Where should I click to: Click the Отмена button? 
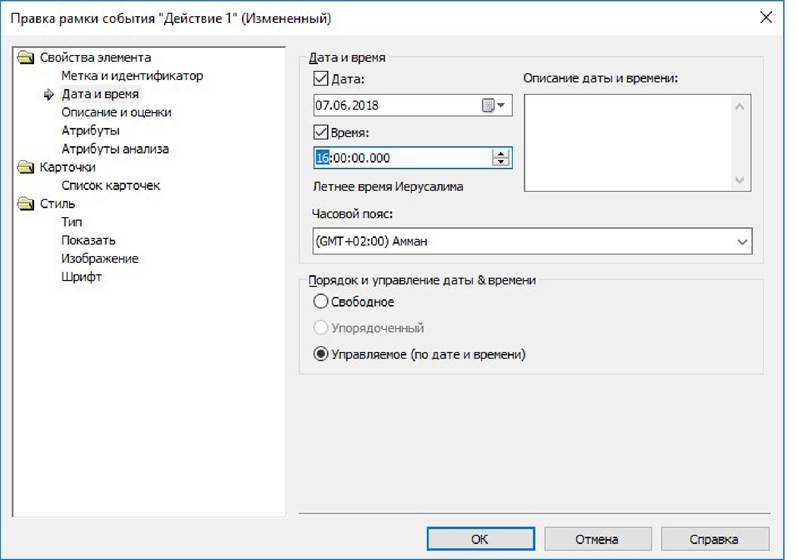point(597,539)
